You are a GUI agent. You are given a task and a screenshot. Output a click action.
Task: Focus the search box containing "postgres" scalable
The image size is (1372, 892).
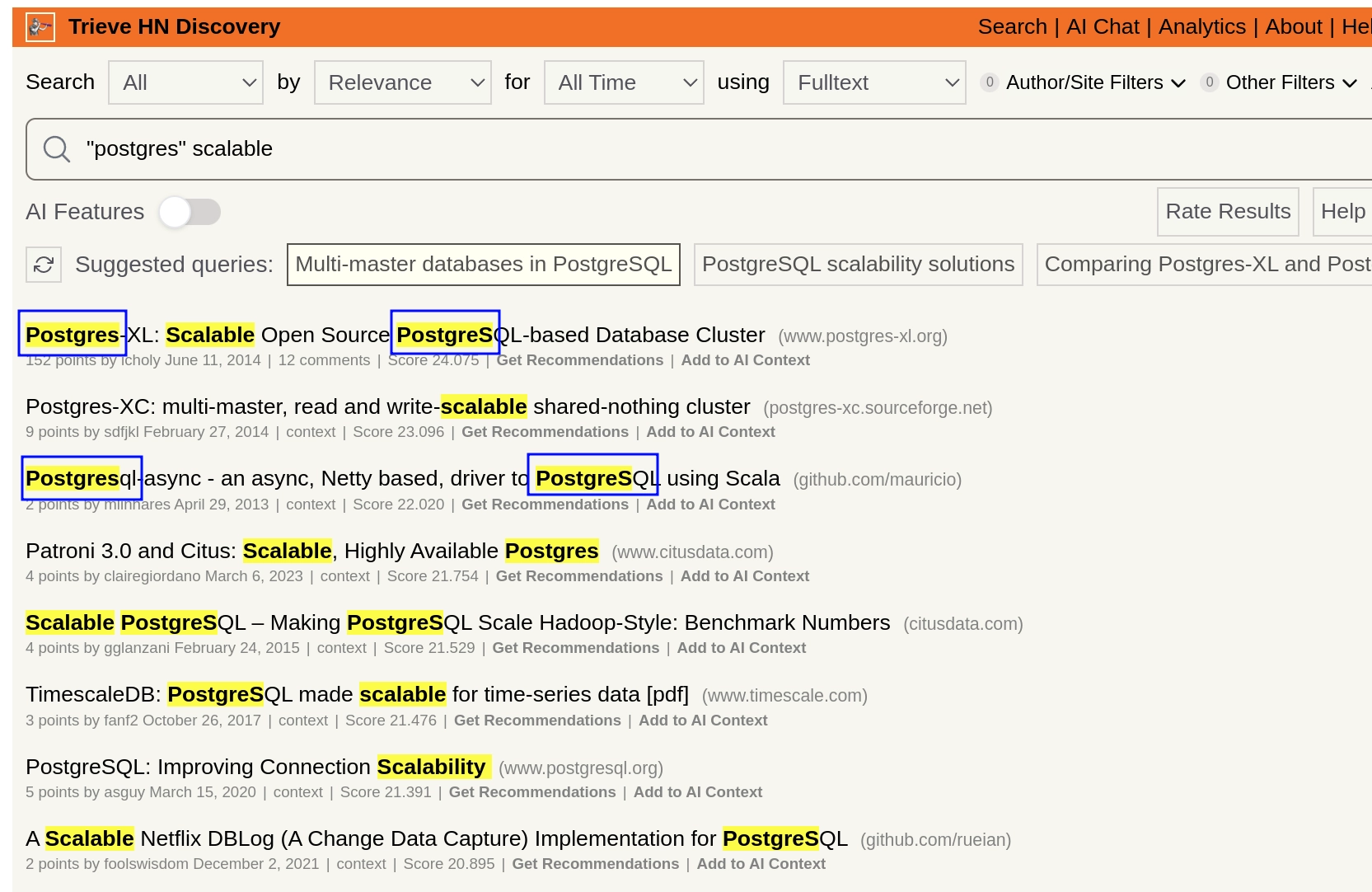pyautogui.click(x=700, y=149)
